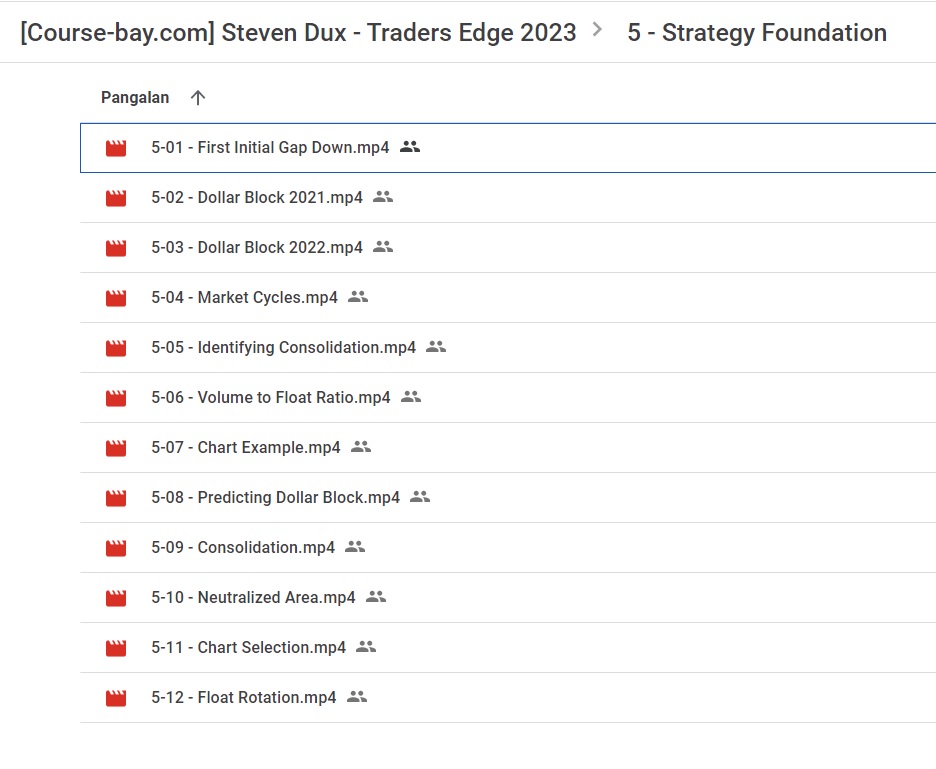Select file 5-02 - Dollar Block 2021.mp4
This screenshot has width=936, height=769.
pos(508,198)
